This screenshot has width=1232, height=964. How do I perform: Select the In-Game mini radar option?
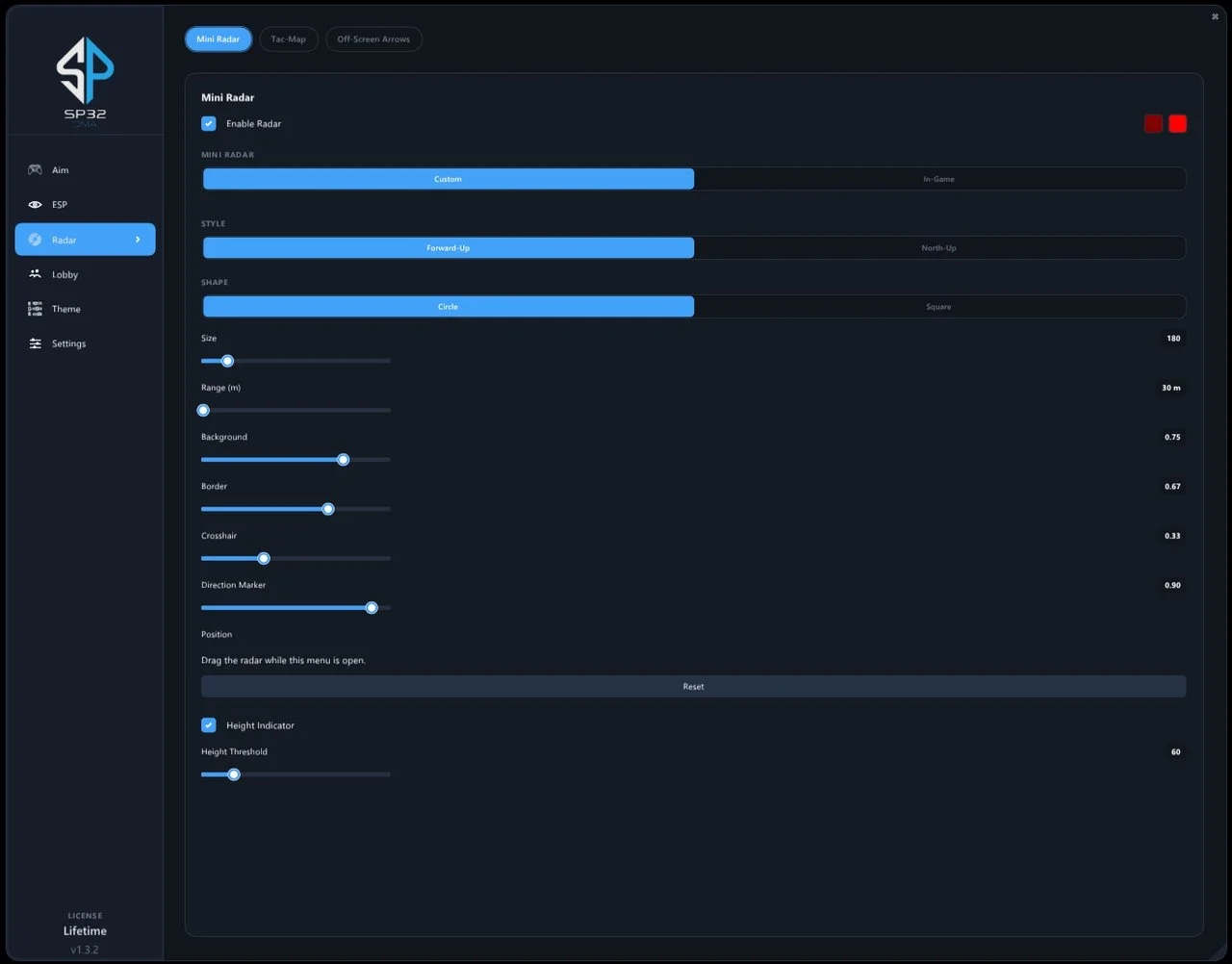point(939,179)
